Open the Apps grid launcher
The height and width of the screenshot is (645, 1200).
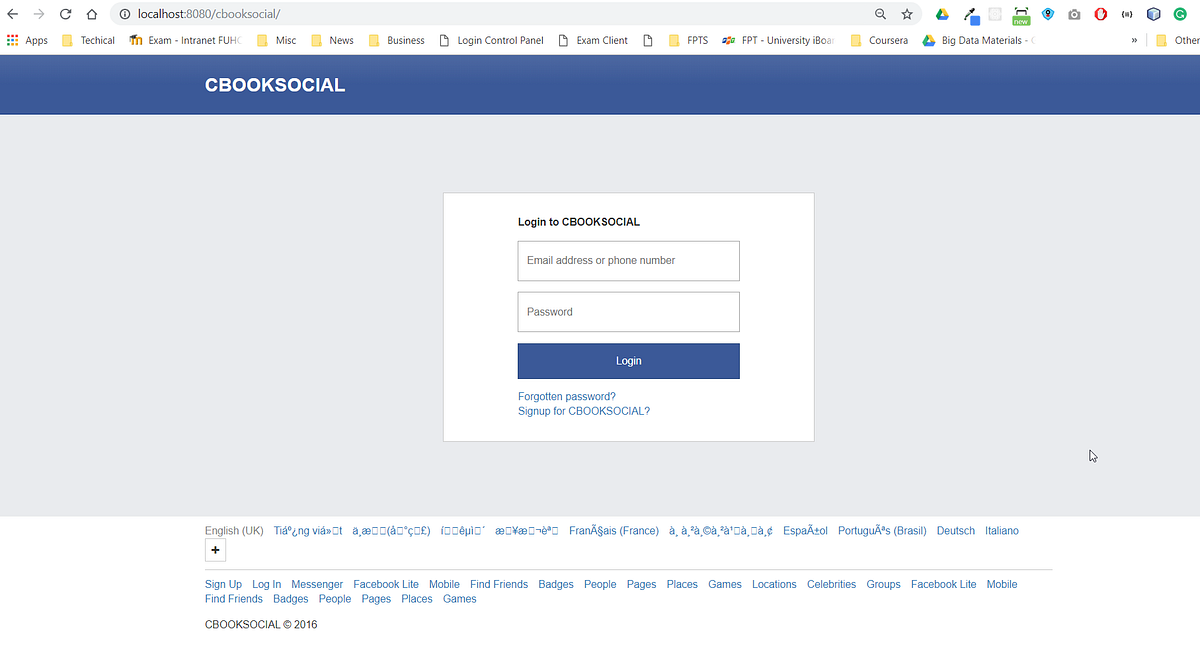(12, 40)
